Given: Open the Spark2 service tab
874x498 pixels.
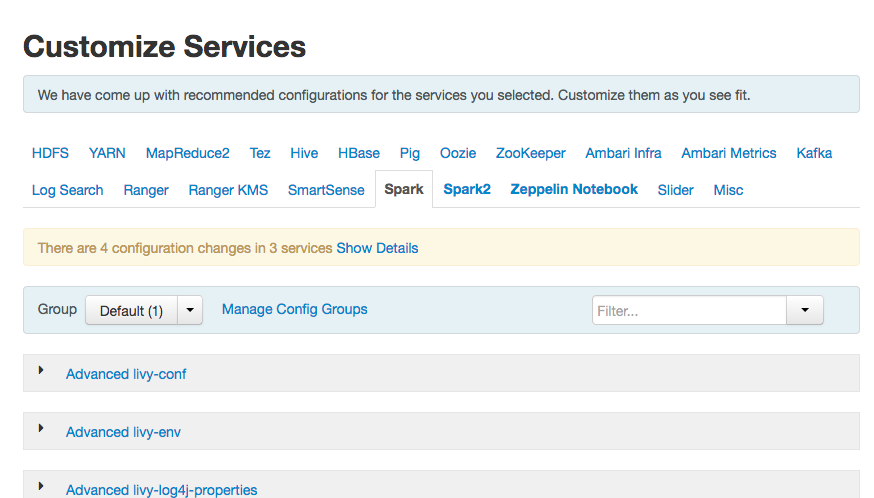Looking at the screenshot, I should (x=467, y=189).
